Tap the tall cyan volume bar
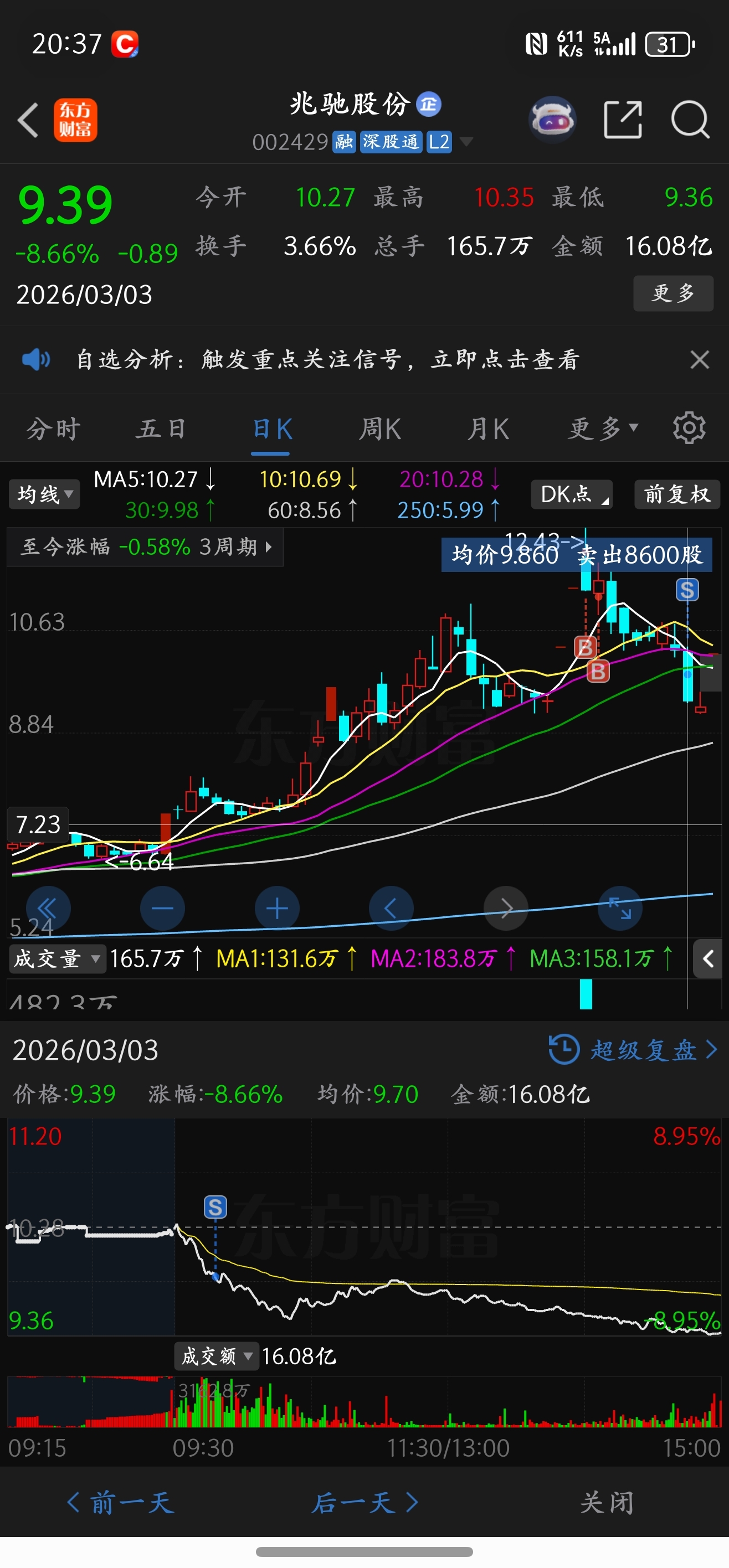 (586, 993)
